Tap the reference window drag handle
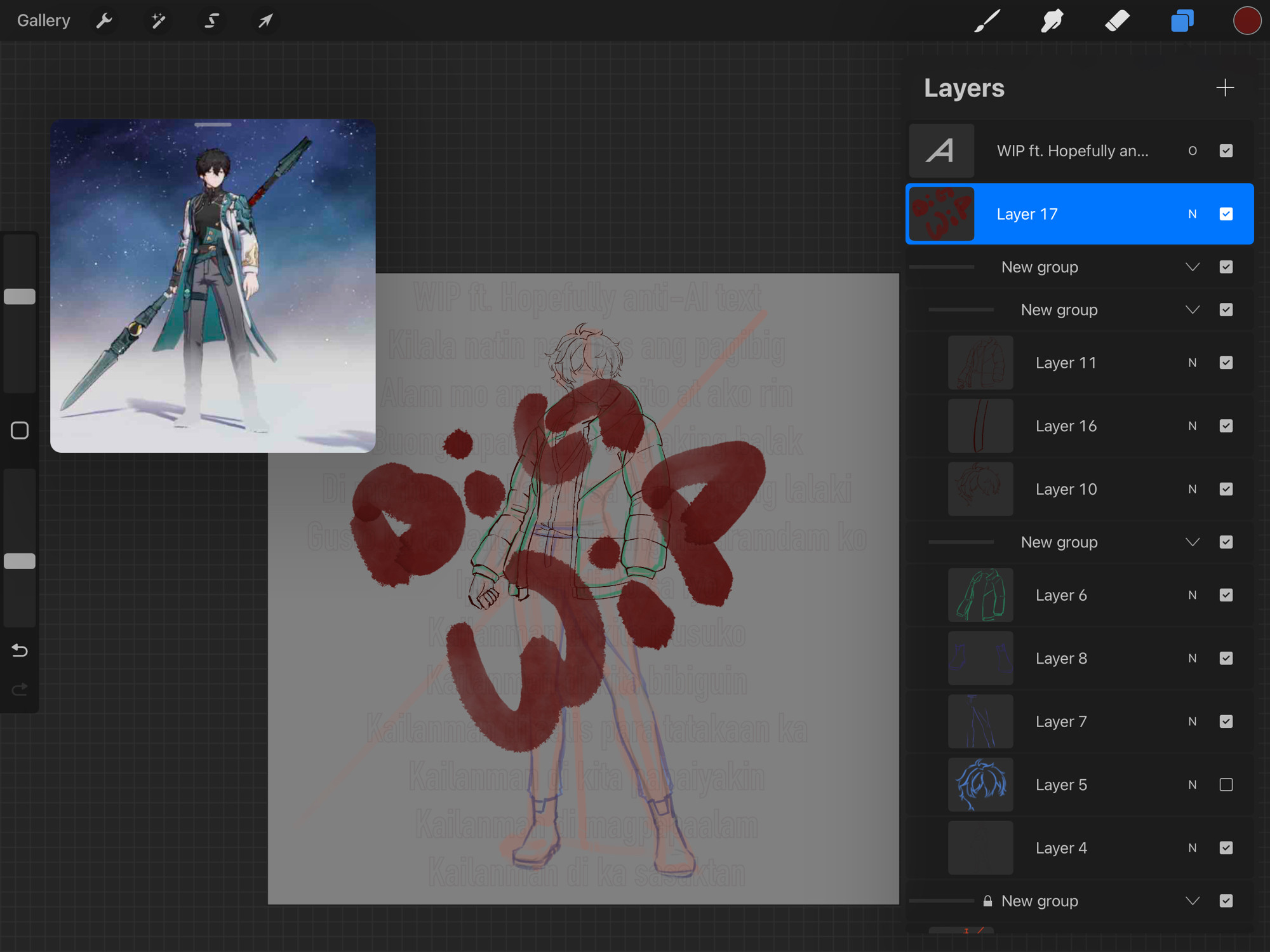 (x=213, y=125)
